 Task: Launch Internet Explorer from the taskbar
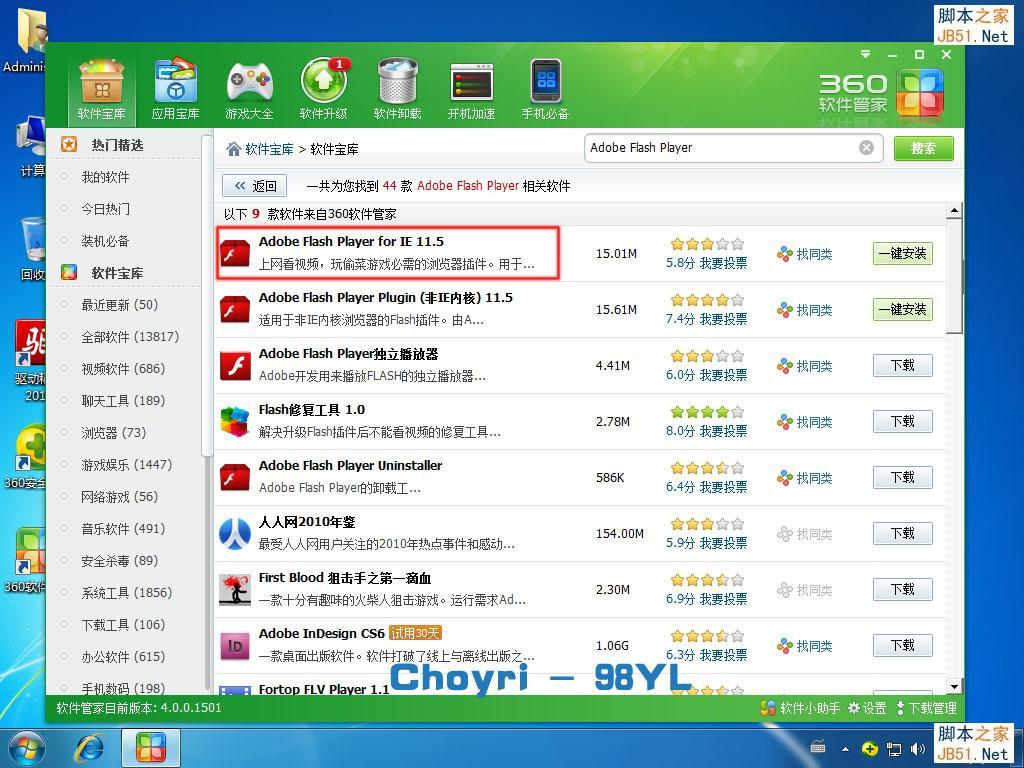click(x=90, y=747)
